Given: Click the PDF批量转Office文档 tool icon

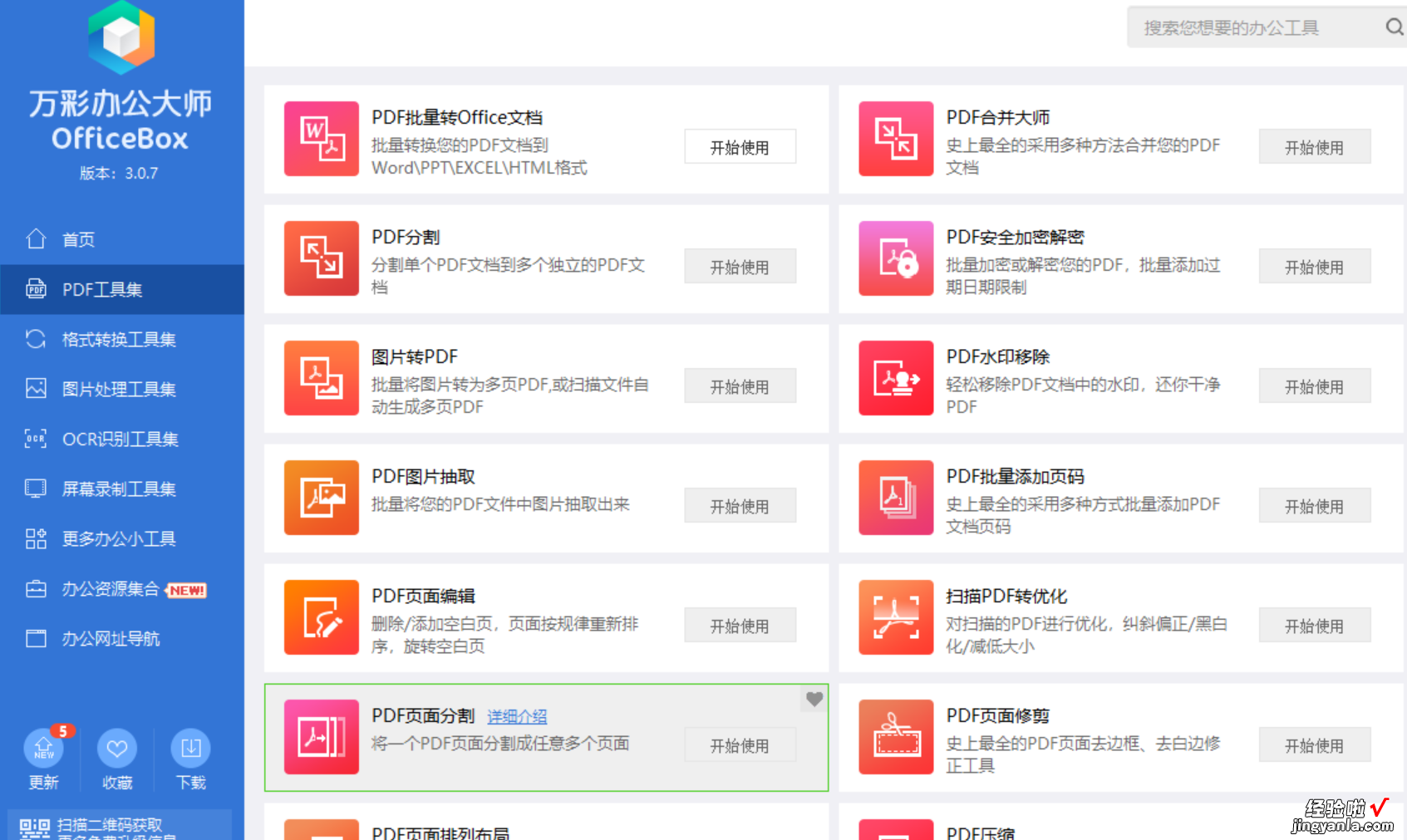Looking at the screenshot, I should 322,139.
